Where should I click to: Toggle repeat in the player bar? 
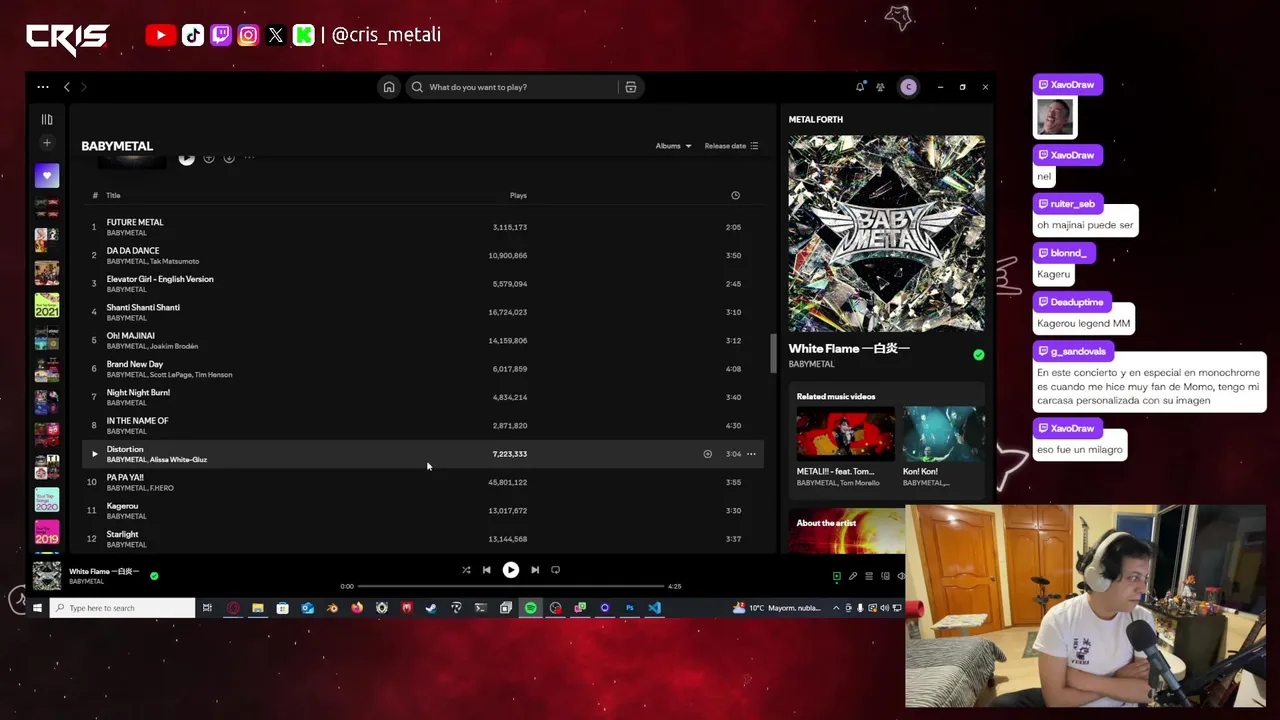pos(555,570)
